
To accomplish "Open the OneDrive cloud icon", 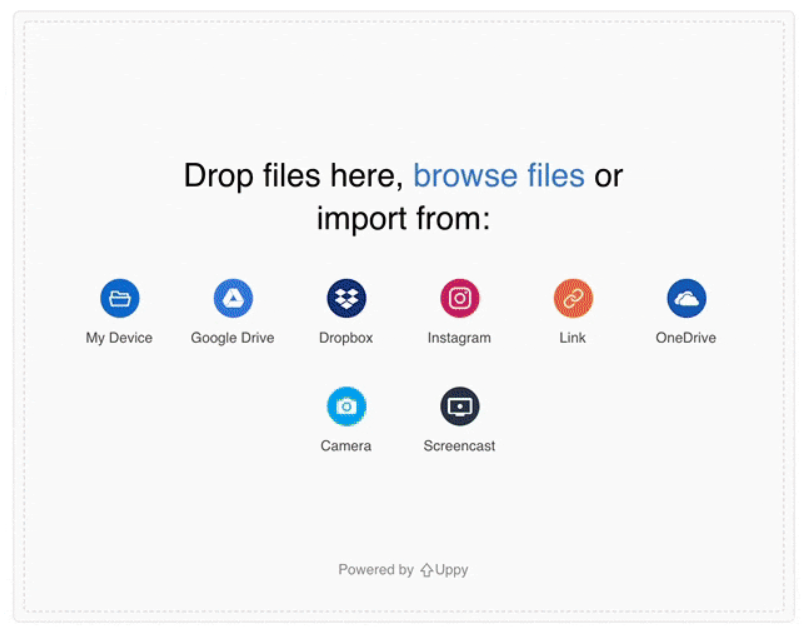I will coord(687,298).
